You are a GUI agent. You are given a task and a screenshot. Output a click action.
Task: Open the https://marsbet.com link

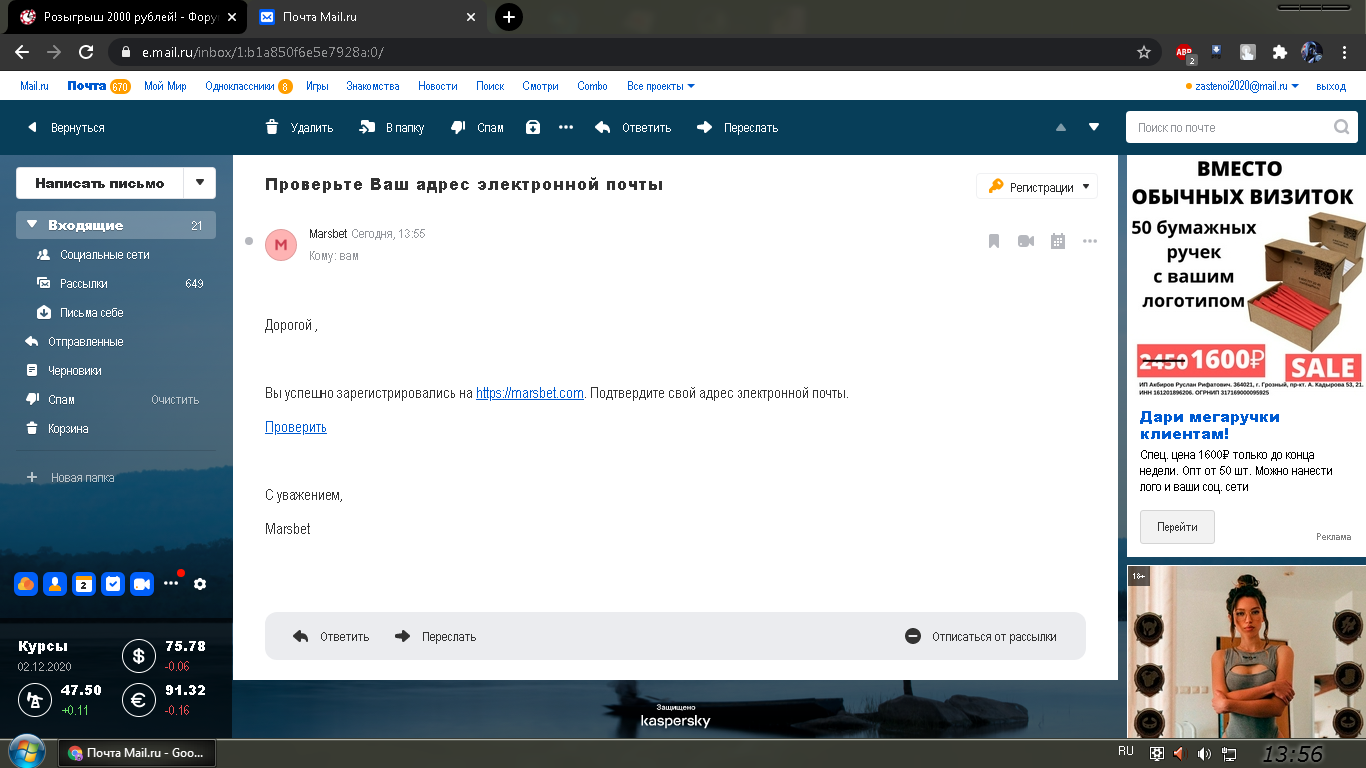[x=530, y=393]
